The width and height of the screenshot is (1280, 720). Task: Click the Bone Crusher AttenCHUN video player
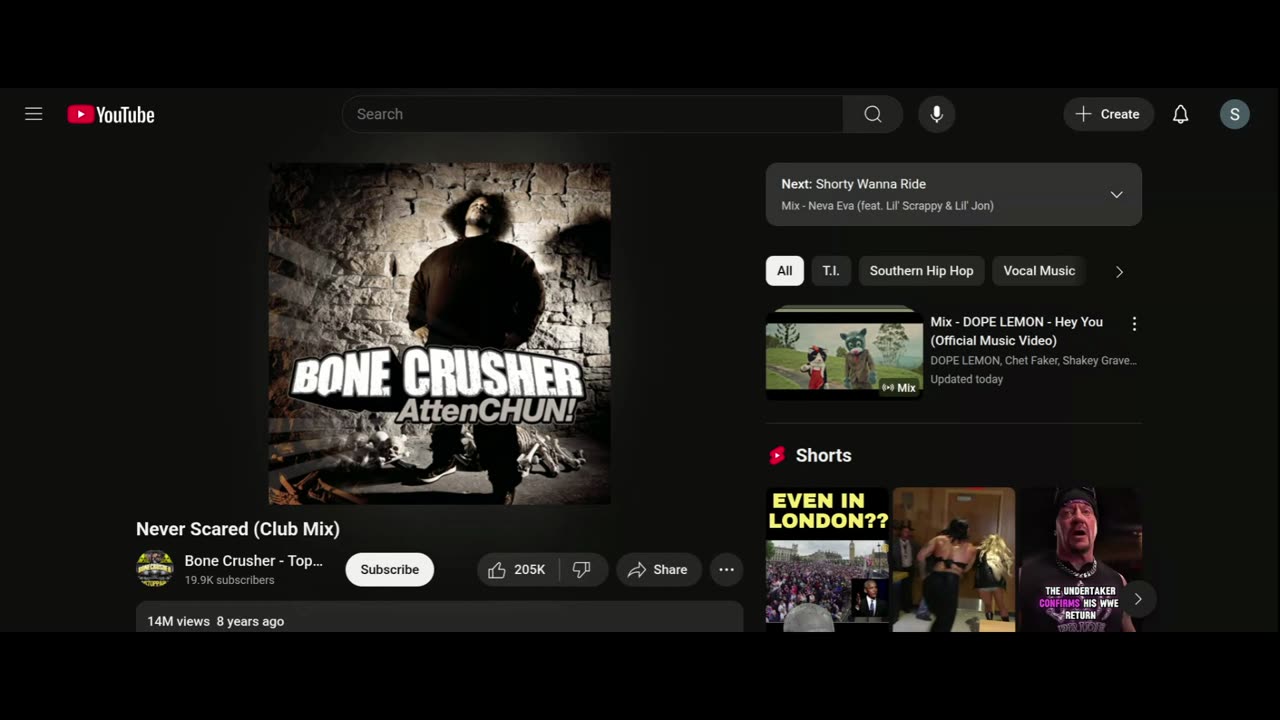[440, 333]
